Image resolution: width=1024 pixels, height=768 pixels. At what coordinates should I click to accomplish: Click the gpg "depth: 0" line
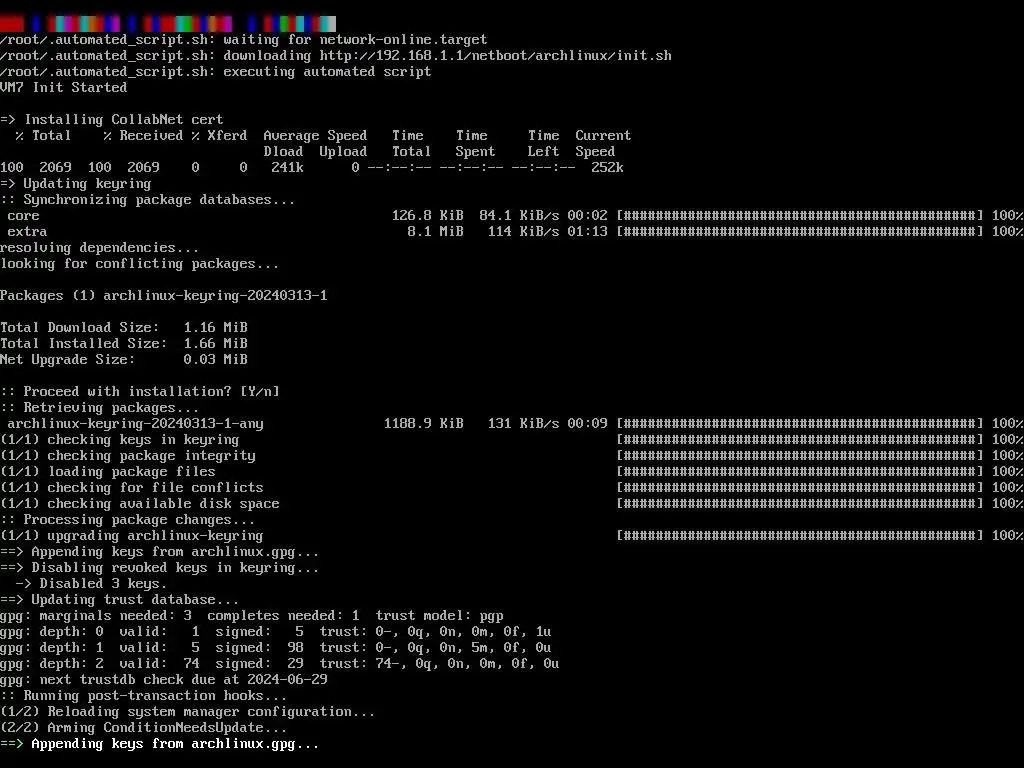tap(276, 632)
